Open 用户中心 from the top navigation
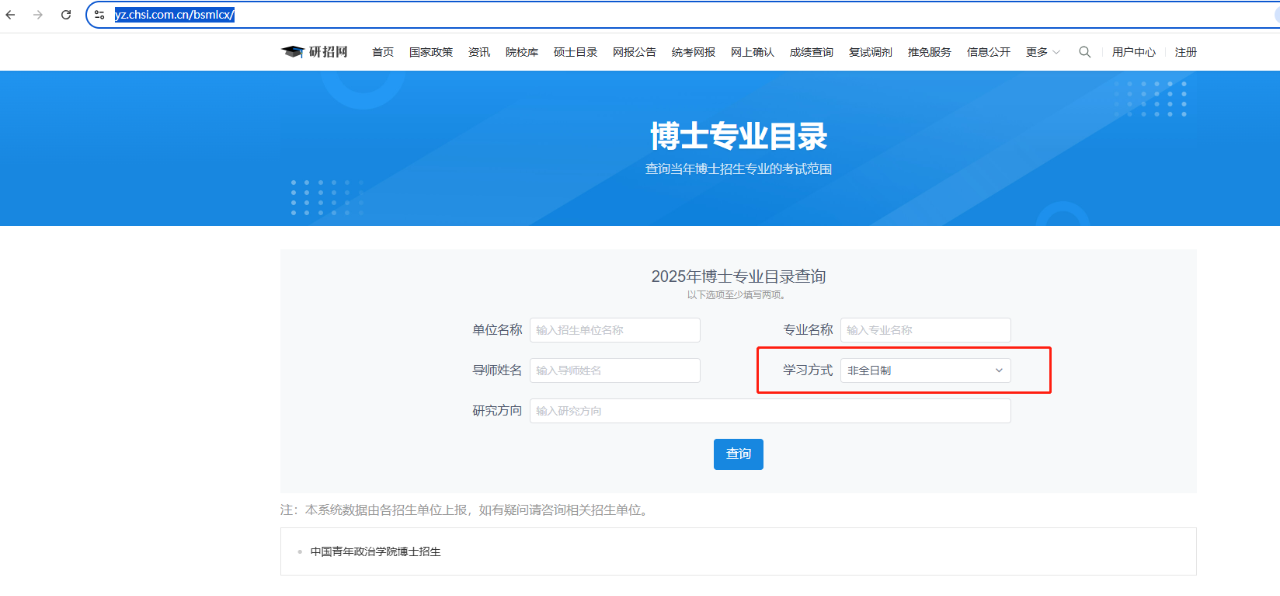This screenshot has width=1280, height=596. [1134, 51]
